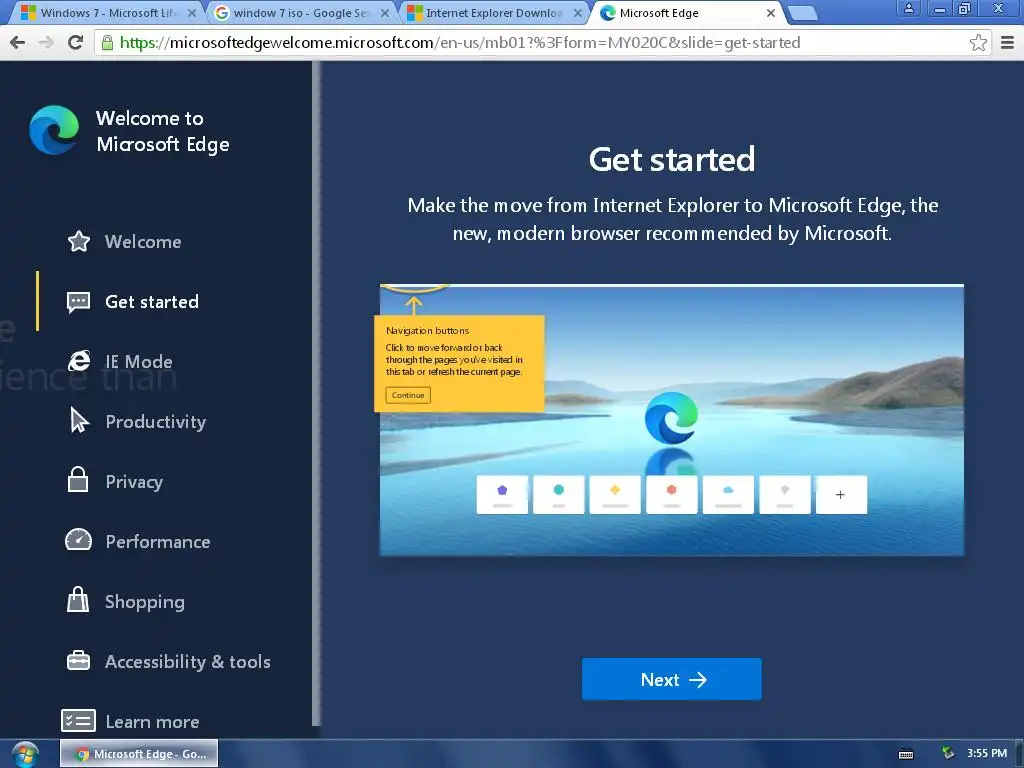
Task: Click the sidebar vertical scrollbar
Action: pos(316,393)
